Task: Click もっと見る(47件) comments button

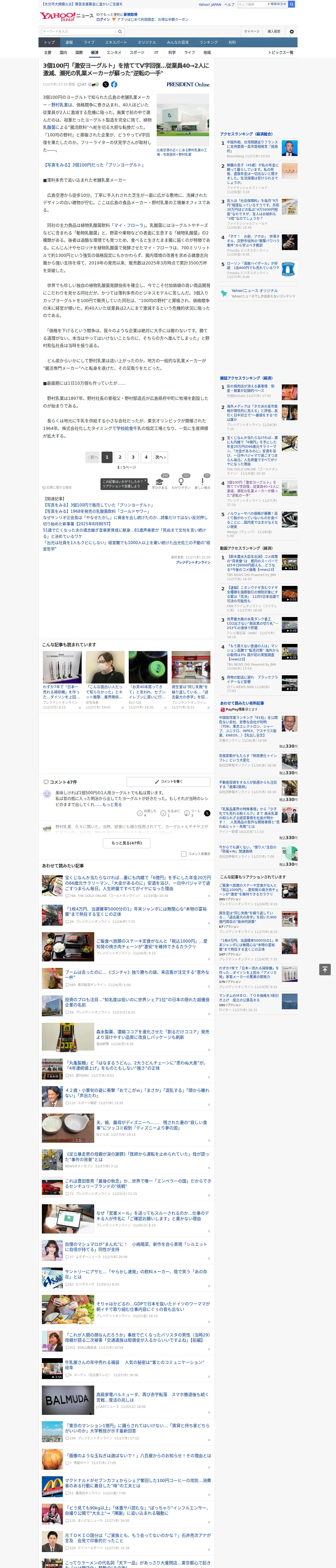Action: [127, 843]
